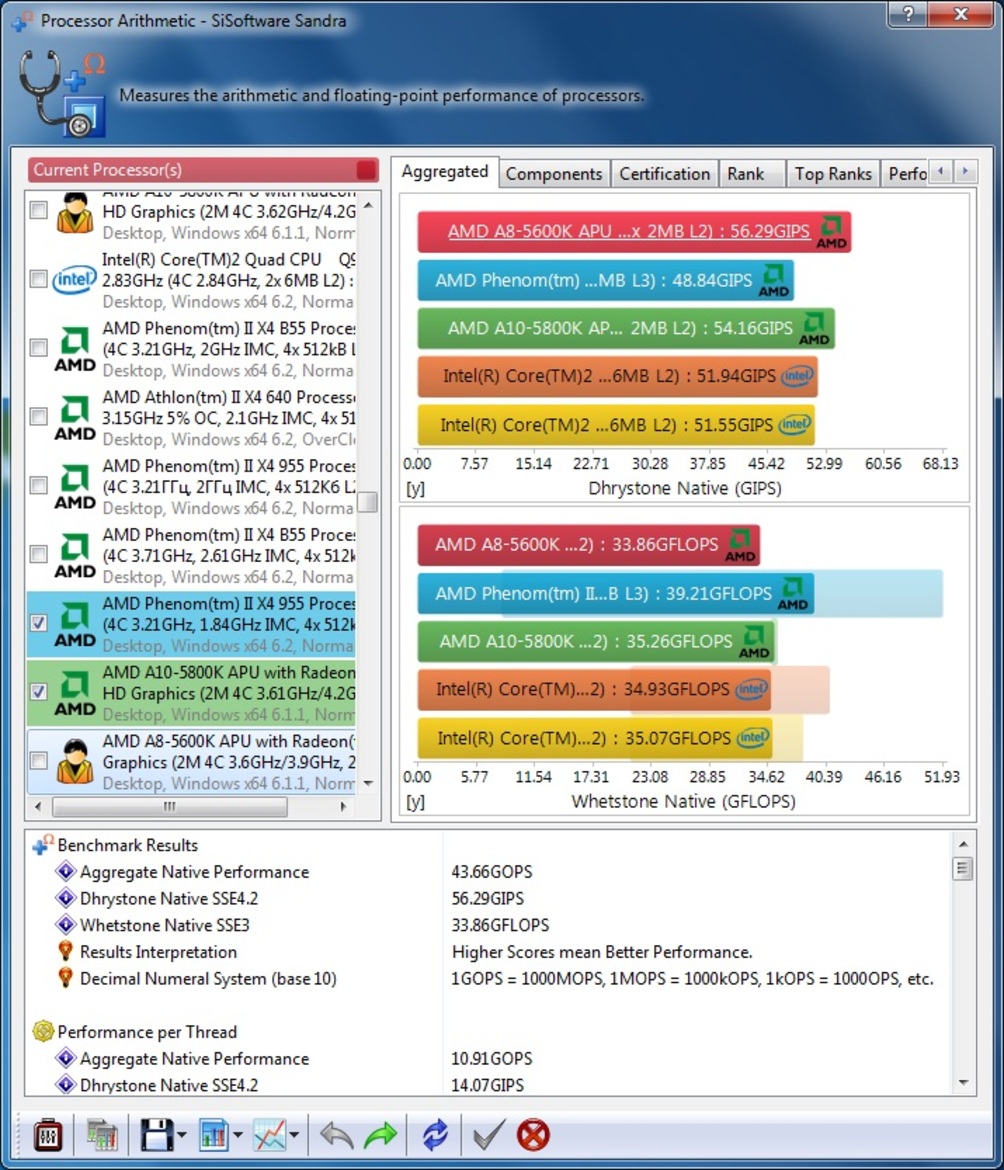Click results panel scrollbar up arrow
The width and height of the screenshot is (1004, 1170).
point(963,844)
